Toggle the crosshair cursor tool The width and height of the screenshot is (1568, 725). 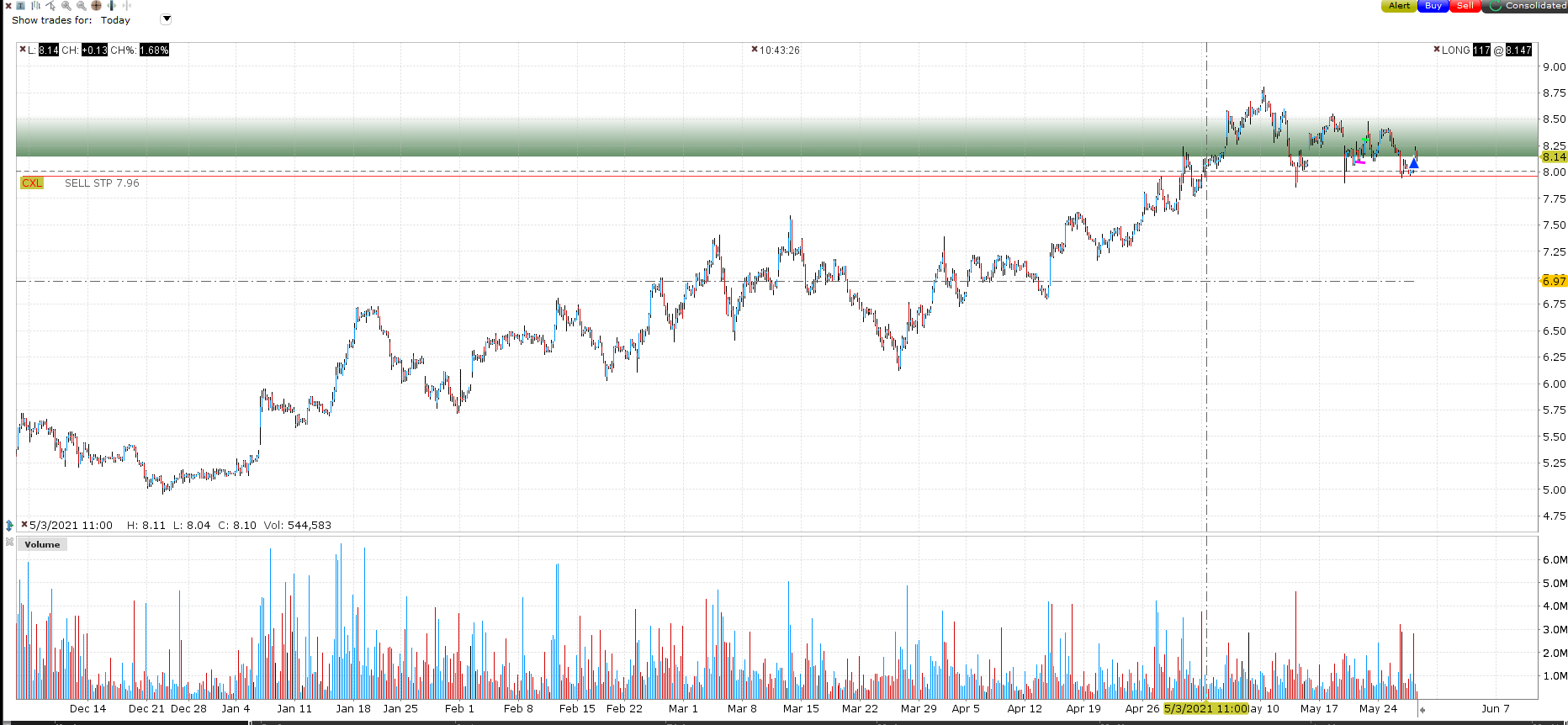[96, 5]
